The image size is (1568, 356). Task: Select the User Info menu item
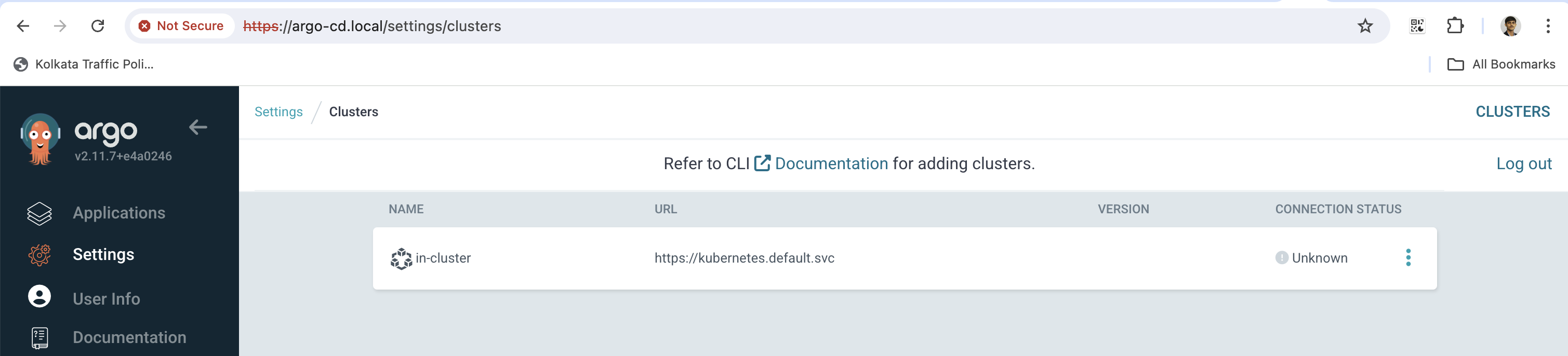click(x=106, y=299)
